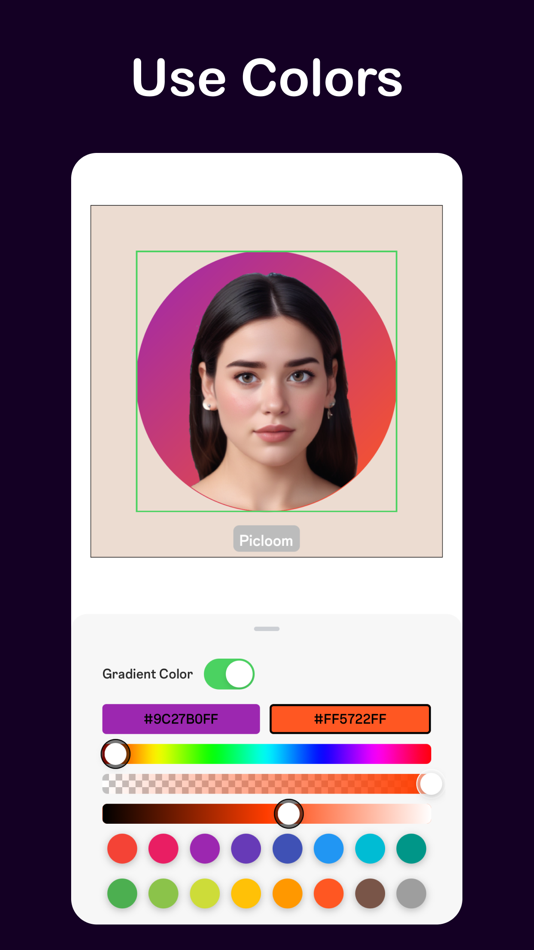Screen dimensions: 534x950
Task: Pick the red color swatch
Action: tap(122, 848)
